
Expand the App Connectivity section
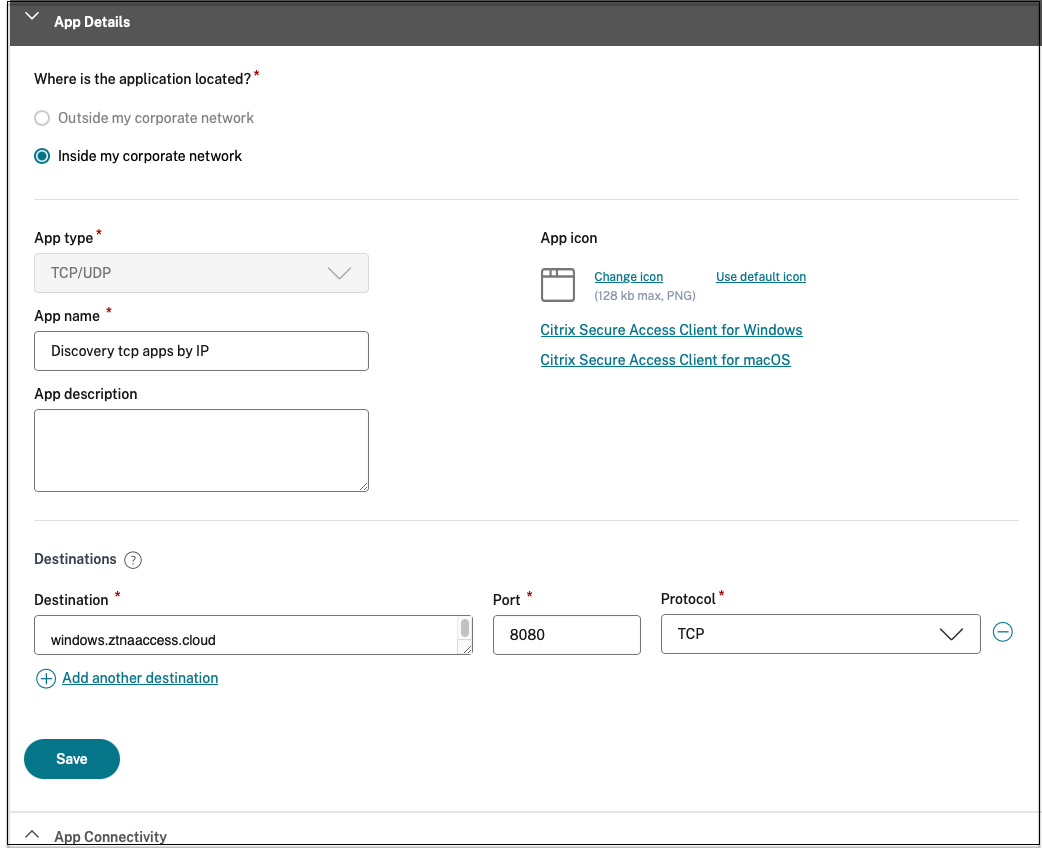pyautogui.click(x=32, y=835)
